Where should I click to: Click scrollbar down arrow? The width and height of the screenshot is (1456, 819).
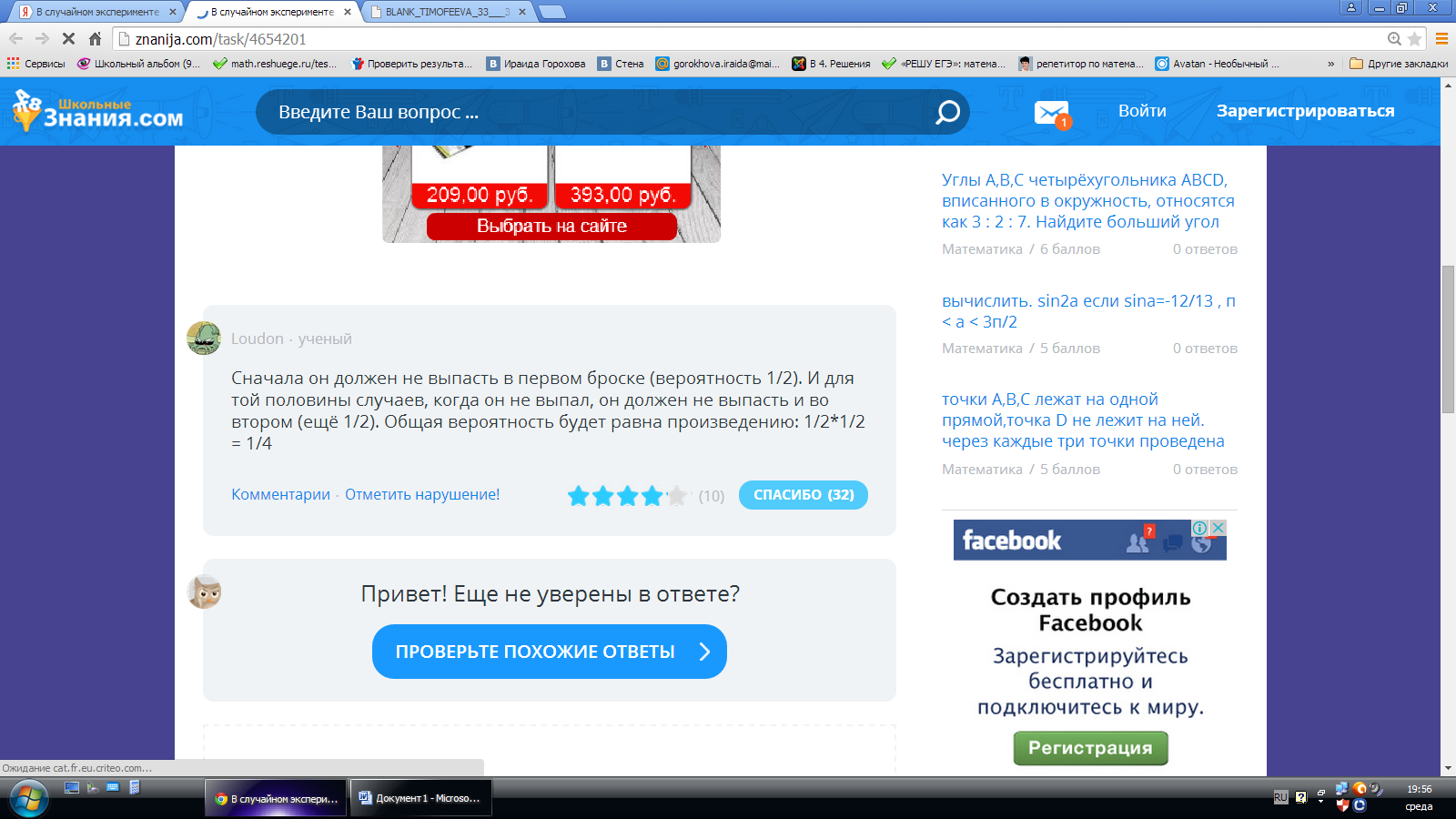tap(1448, 769)
